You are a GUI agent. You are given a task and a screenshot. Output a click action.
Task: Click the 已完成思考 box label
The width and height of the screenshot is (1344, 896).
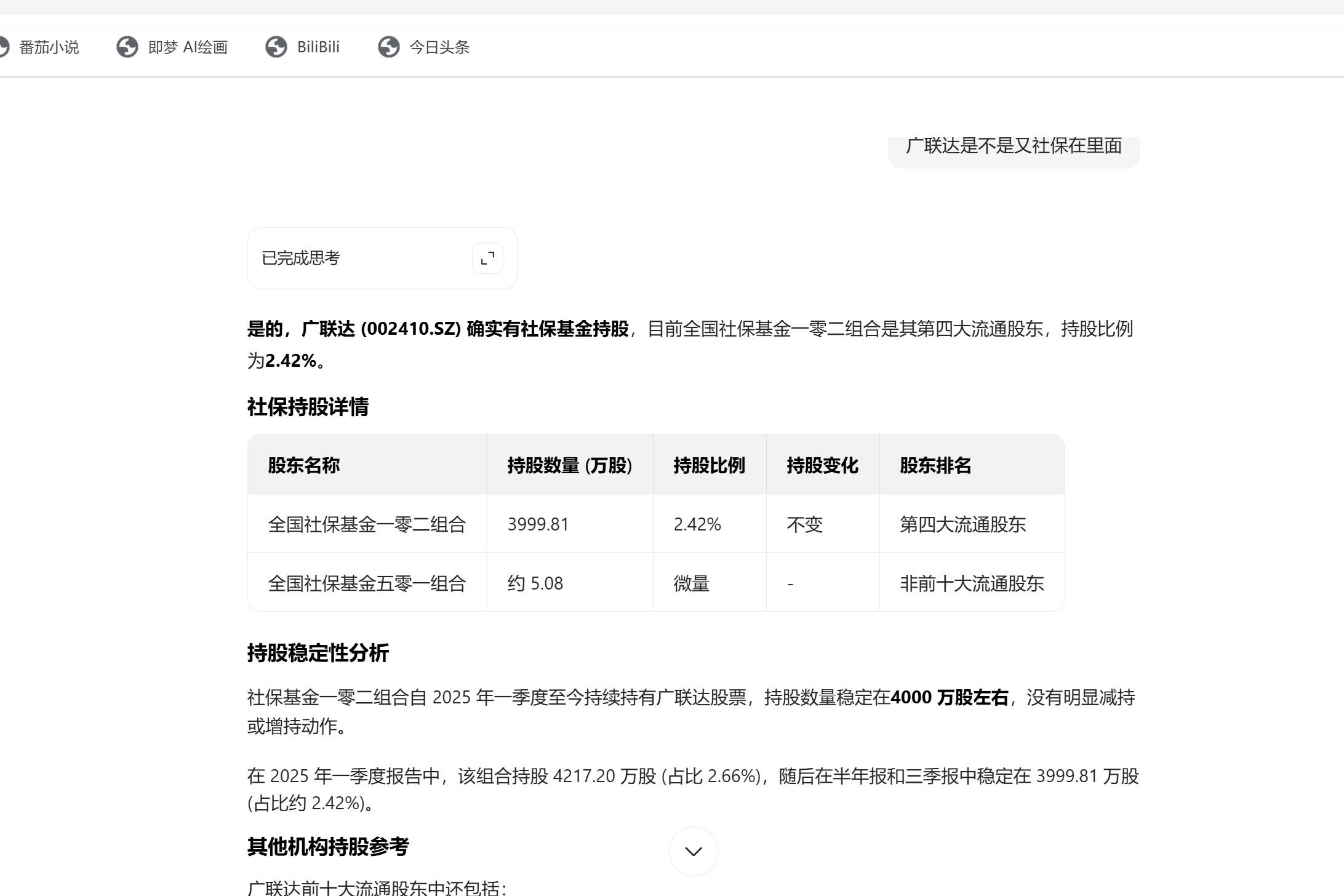pos(301,258)
